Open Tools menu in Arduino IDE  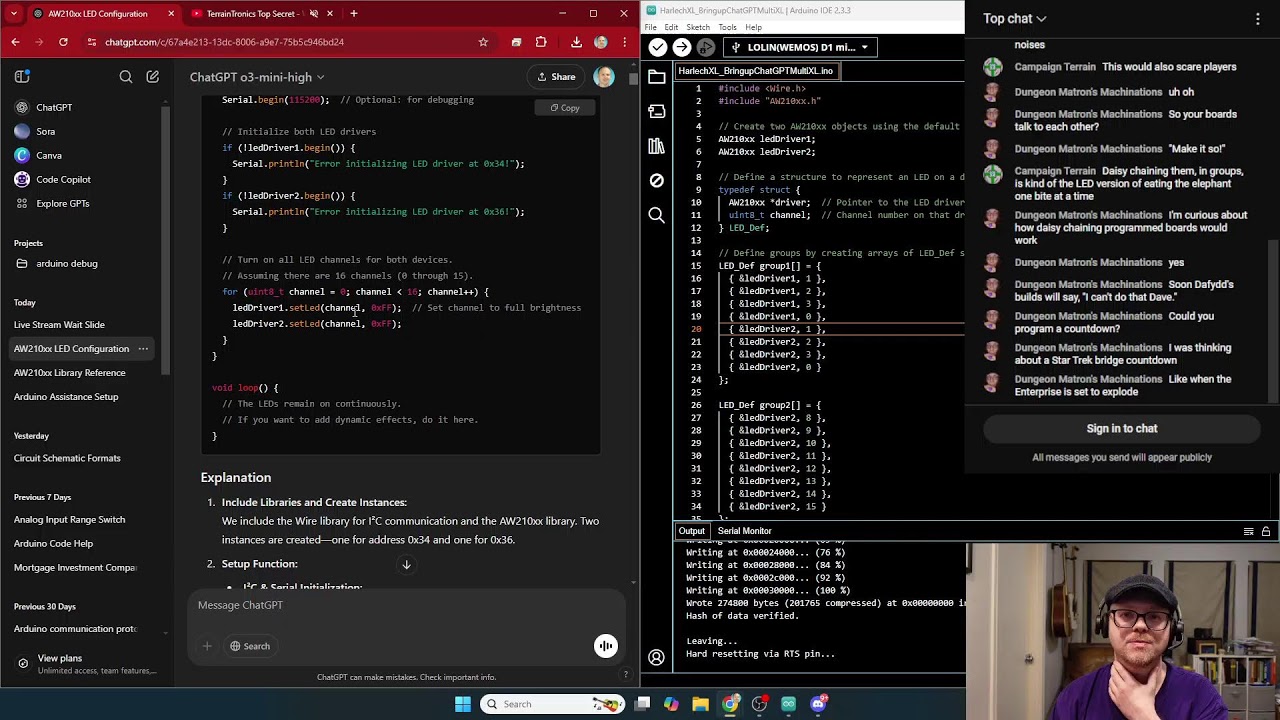tap(727, 27)
